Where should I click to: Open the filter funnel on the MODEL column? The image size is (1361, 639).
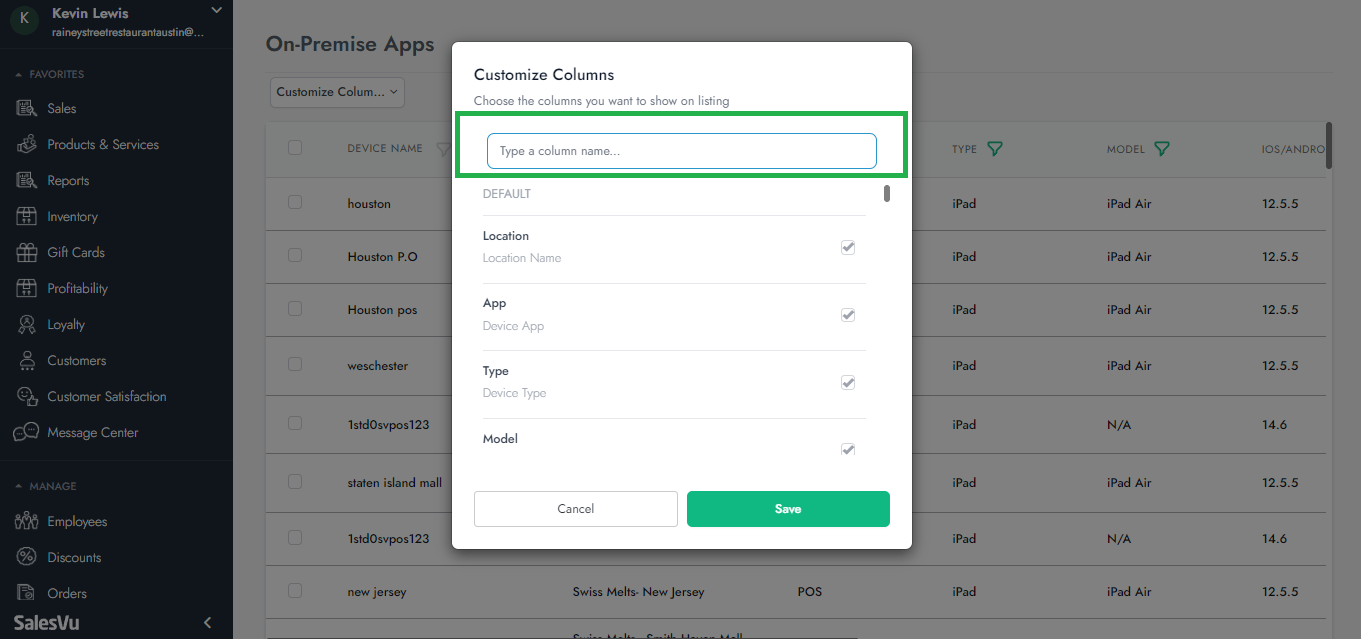click(x=1162, y=148)
